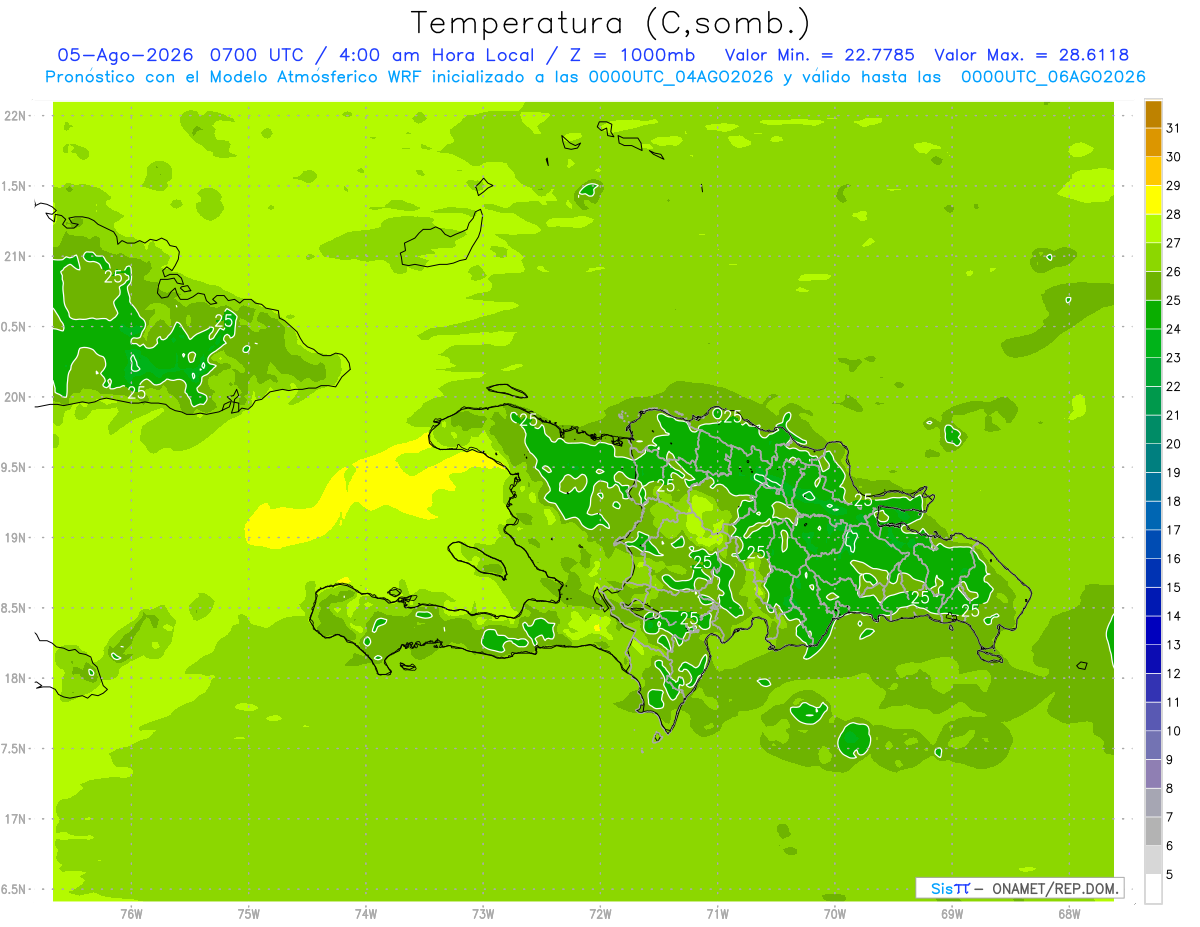
Task: Click the "68W" longitude label
Action: pos(1069,913)
